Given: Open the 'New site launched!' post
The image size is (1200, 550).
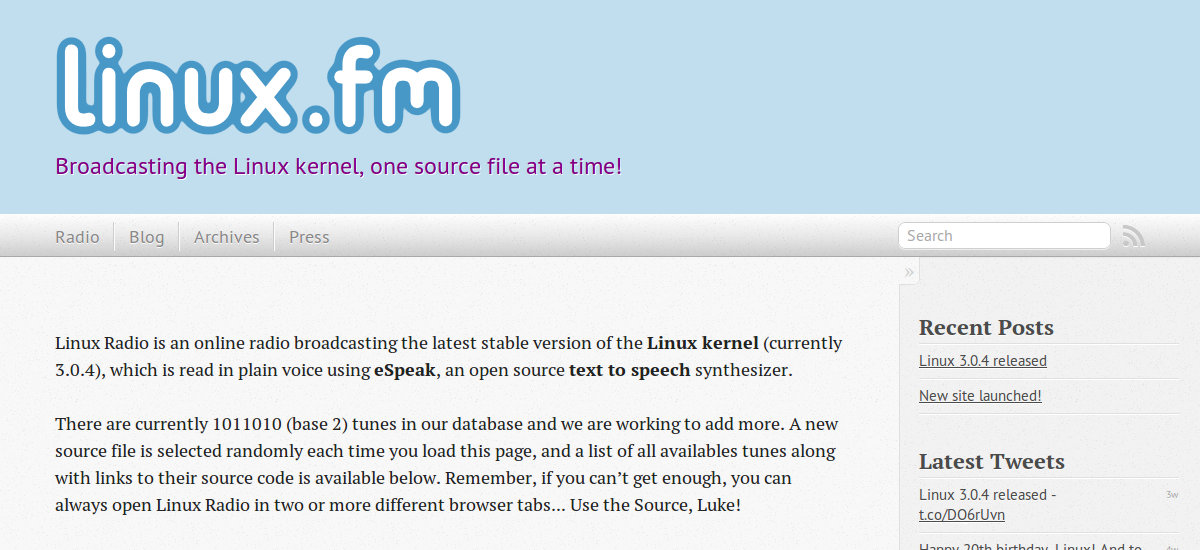Looking at the screenshot, I should [x=980, y=396].
